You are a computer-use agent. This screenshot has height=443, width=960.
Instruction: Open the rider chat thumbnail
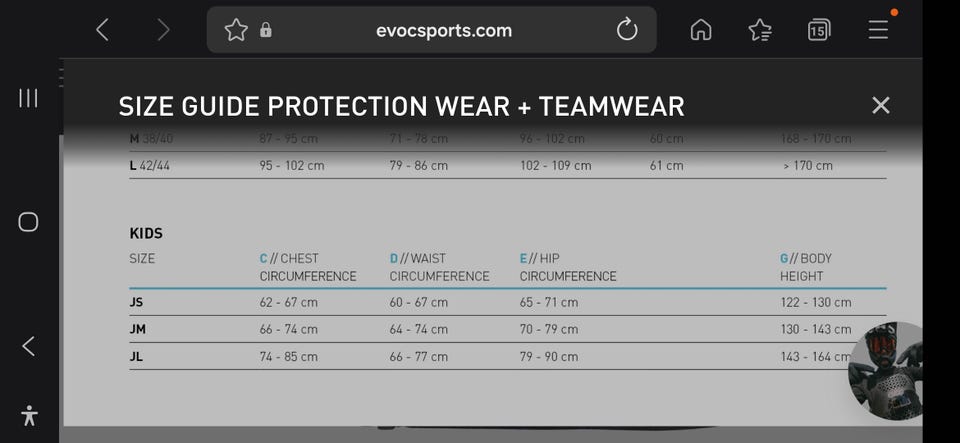(x=887, y=370)
